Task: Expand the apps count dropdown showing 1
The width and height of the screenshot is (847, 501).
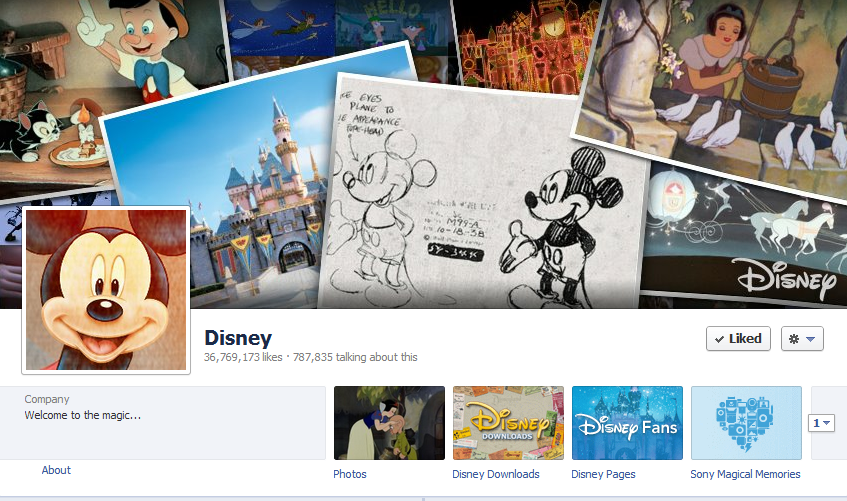Action: pos(822,423)
